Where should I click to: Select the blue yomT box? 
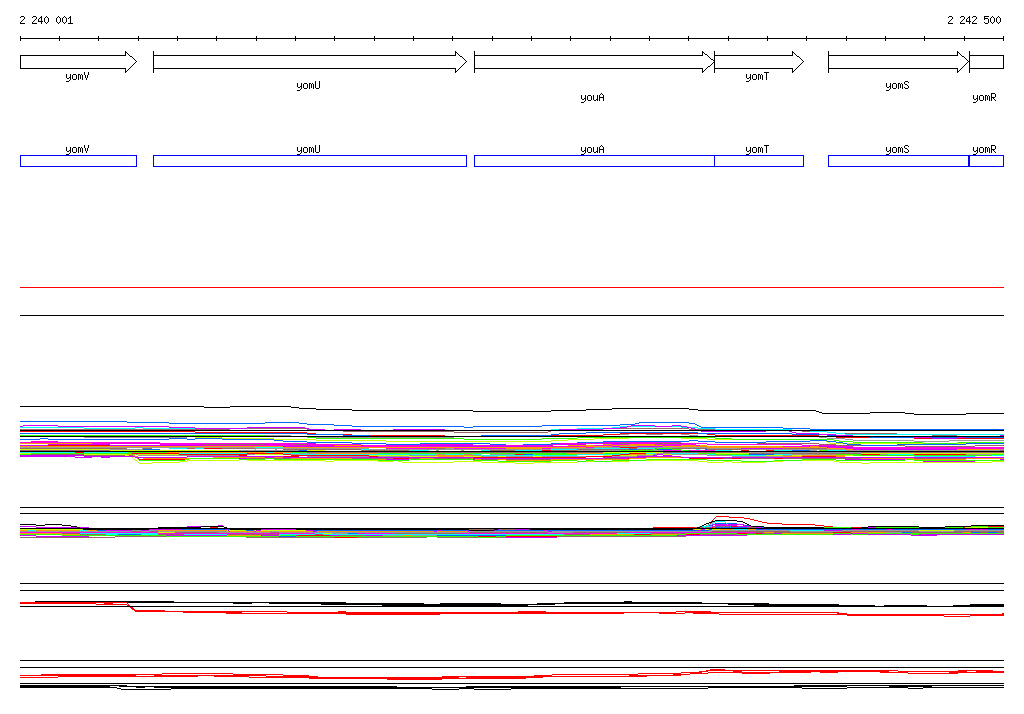click(x=759, y=161)
